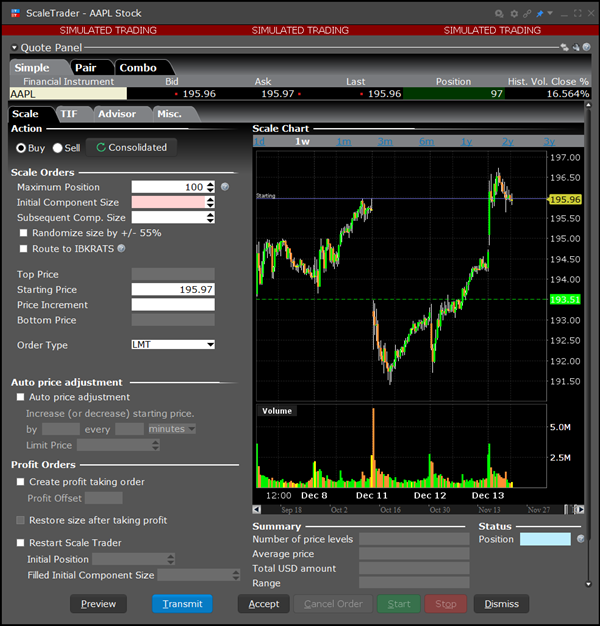The image size is (600, 626).
Task: Click the panel scrollbar down arrow
Action: [588, 584]
